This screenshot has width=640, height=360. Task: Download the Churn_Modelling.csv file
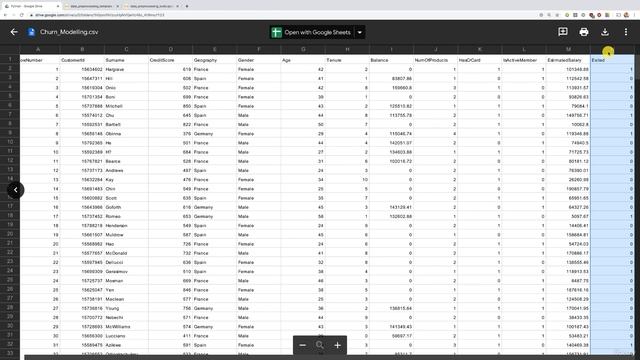pyautogui.click(x=605, y=32)
